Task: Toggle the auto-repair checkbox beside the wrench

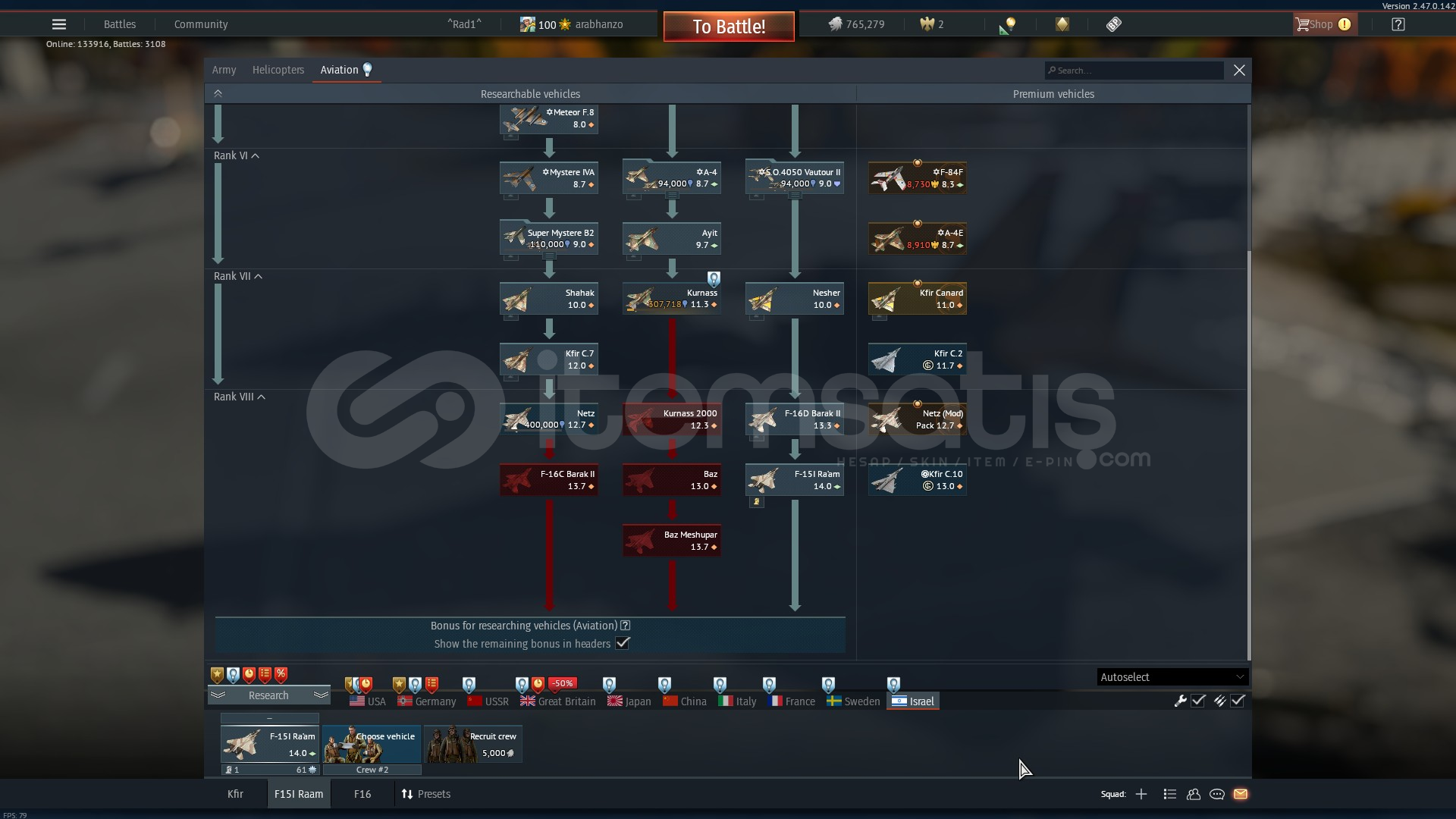Action: coord(1198,701)
